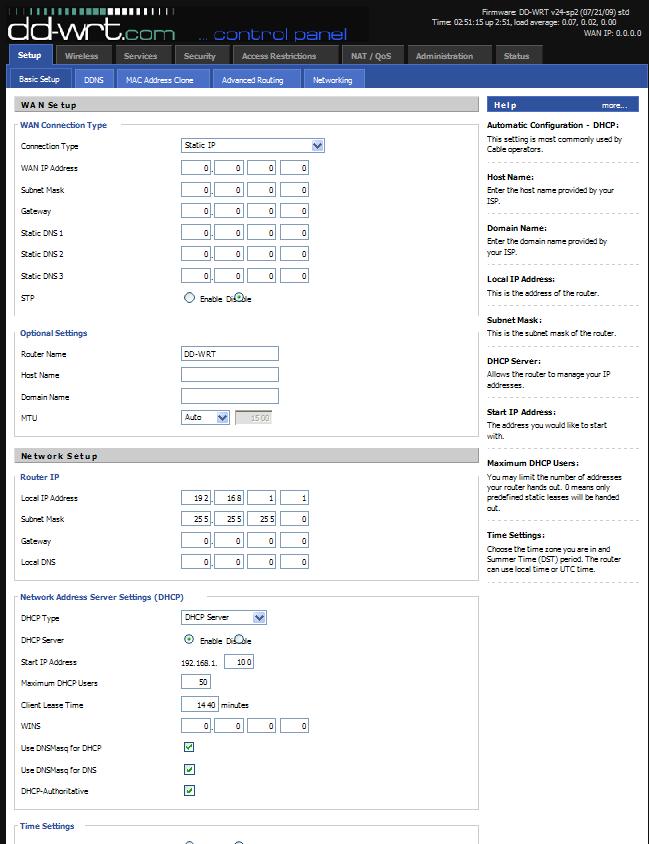Select DHCP Server Disable radio button
This screenshot has width=649, height=844.
239,639
